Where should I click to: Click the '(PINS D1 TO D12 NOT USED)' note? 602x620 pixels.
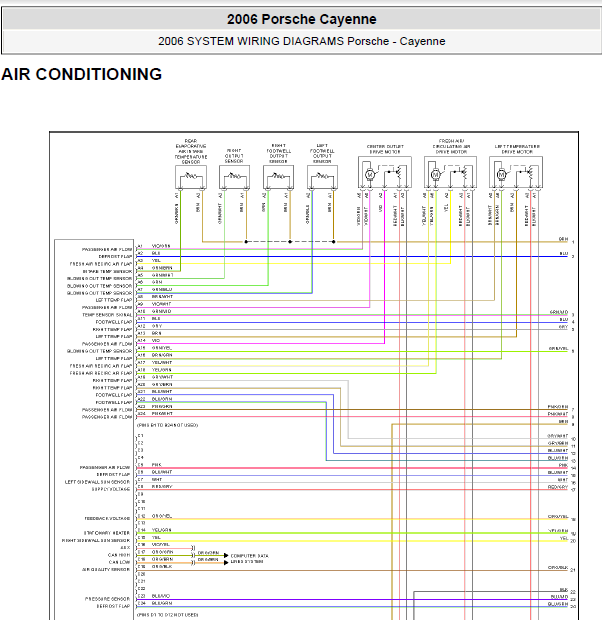pyautogui.click(x=167, y=615)
